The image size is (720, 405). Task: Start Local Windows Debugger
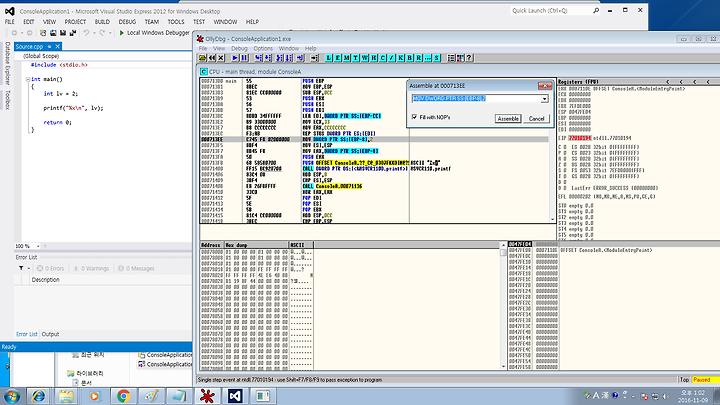(154, 33)
